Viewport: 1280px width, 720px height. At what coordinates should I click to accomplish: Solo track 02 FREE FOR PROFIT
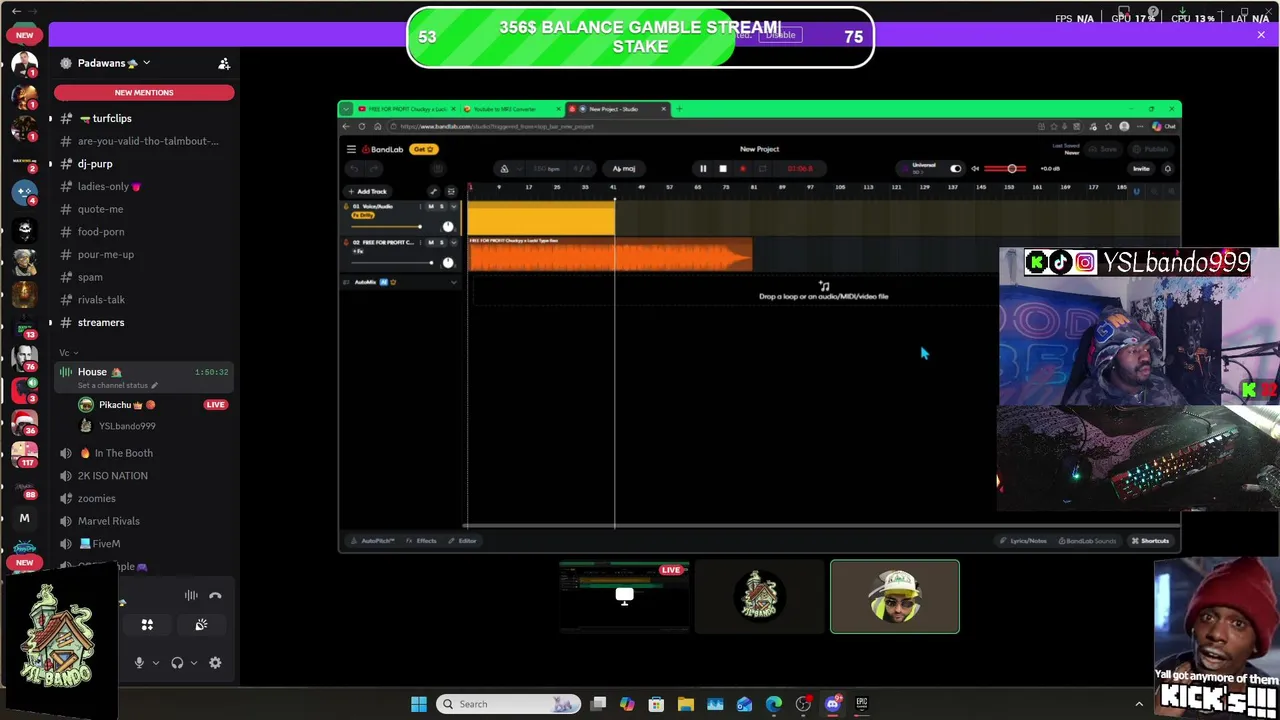coord(442,243)
